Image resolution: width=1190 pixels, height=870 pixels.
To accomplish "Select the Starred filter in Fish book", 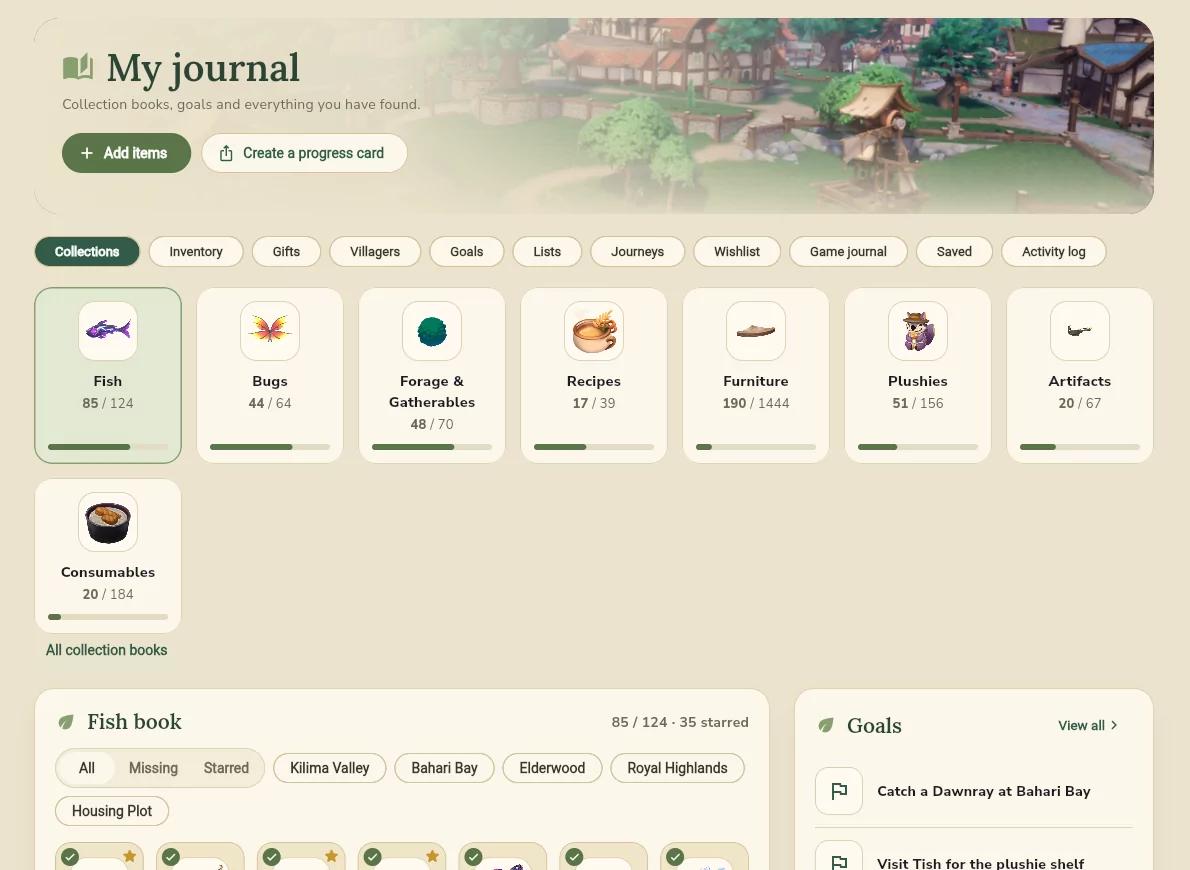I will (226, 768).
